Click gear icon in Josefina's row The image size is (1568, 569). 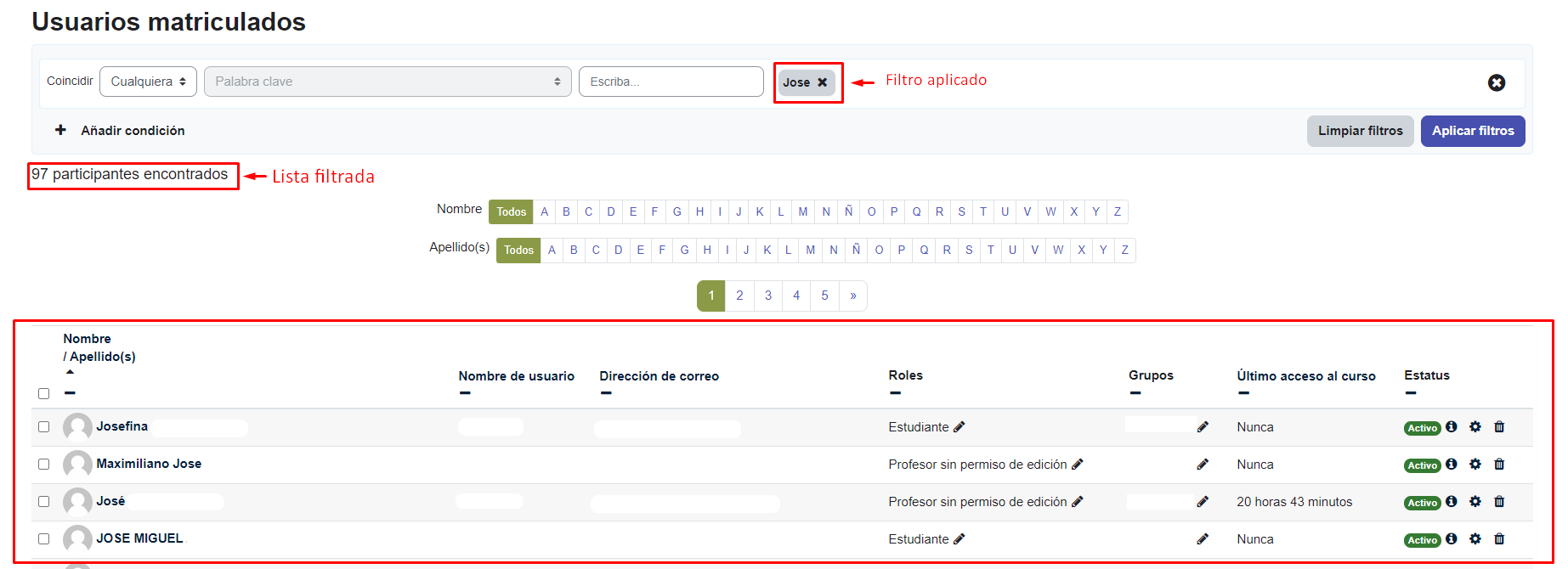[x=1475, y=427]
